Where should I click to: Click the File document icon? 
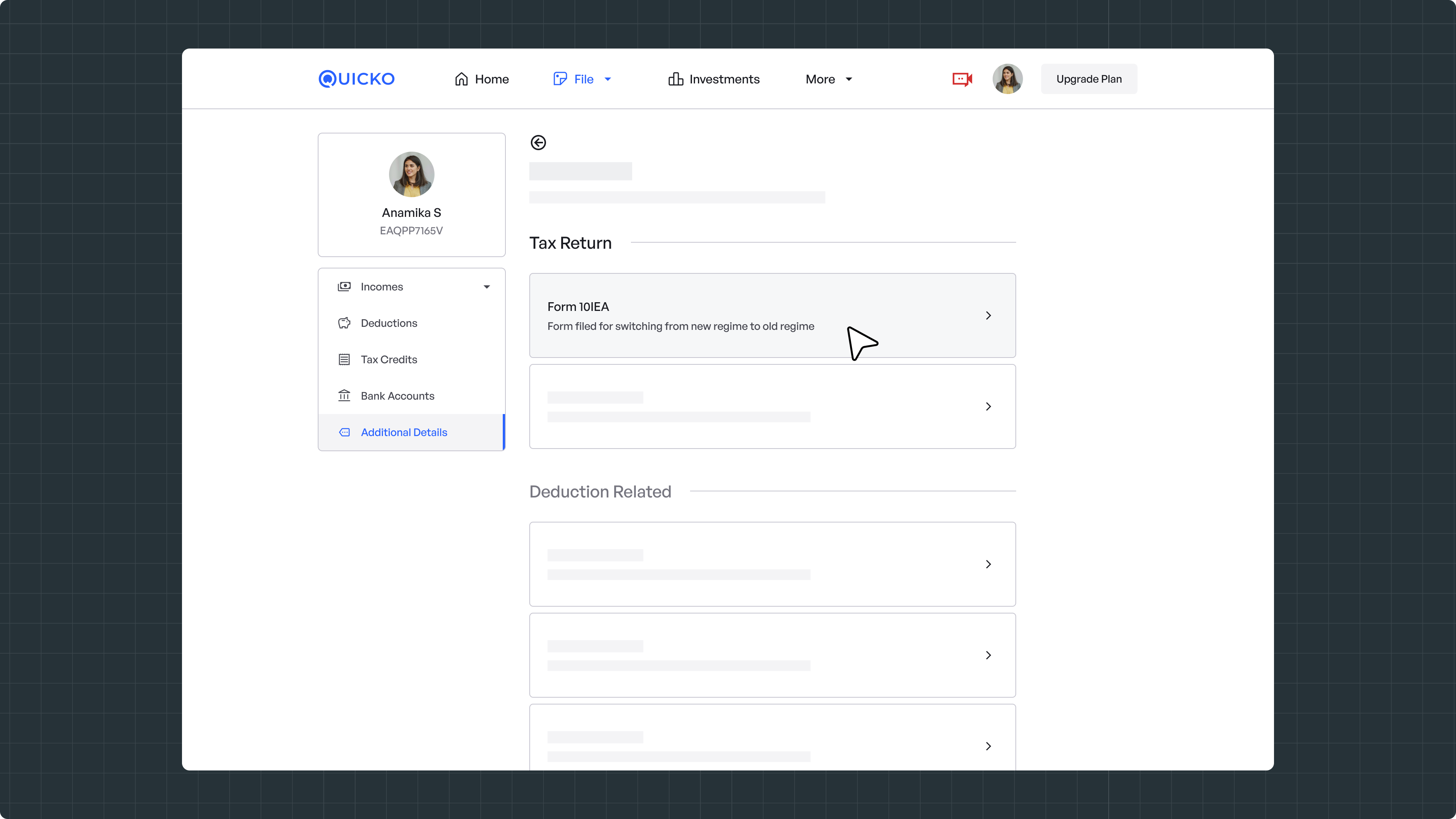[560, 79]
